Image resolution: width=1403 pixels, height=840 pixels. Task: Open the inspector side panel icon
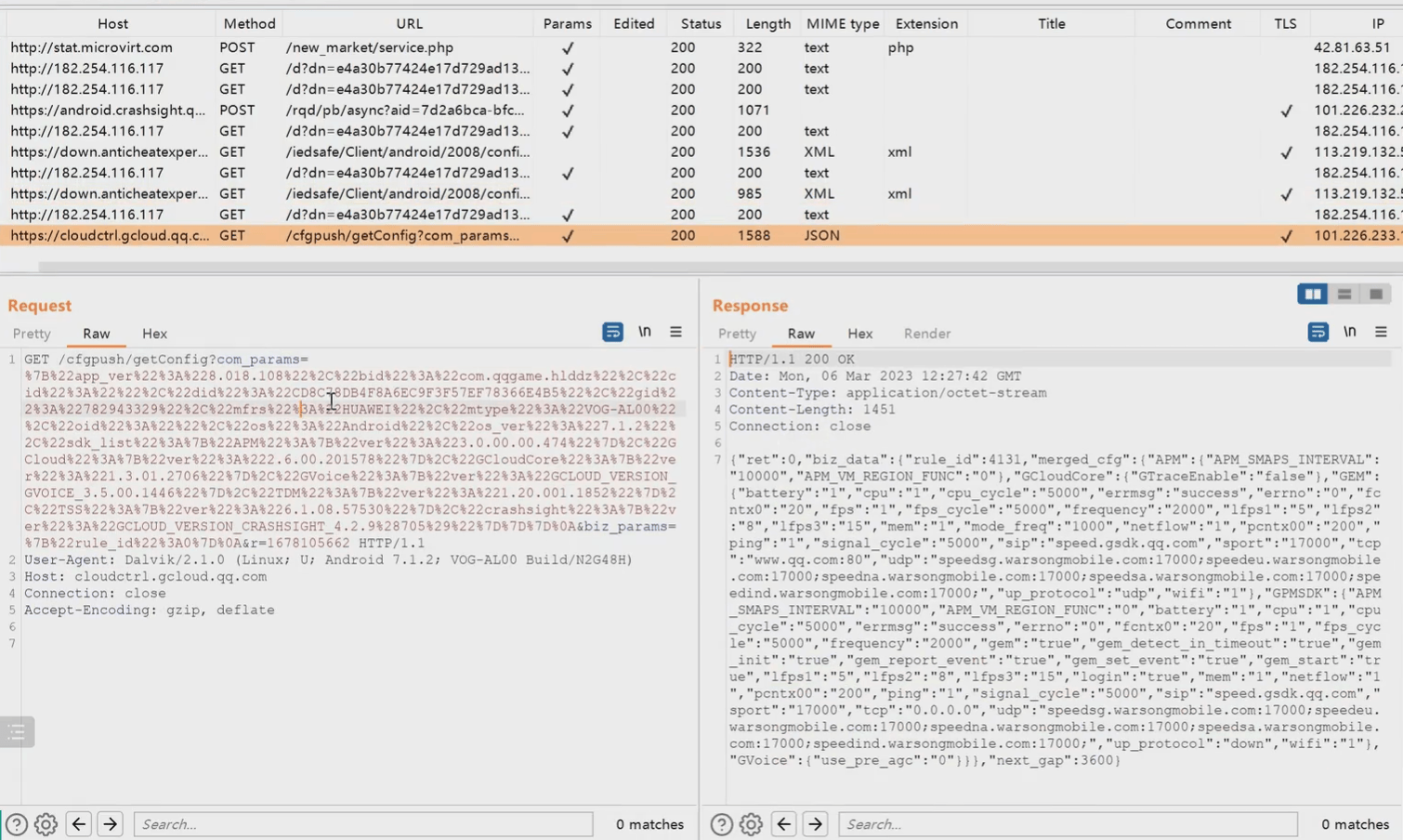(17, 732)
